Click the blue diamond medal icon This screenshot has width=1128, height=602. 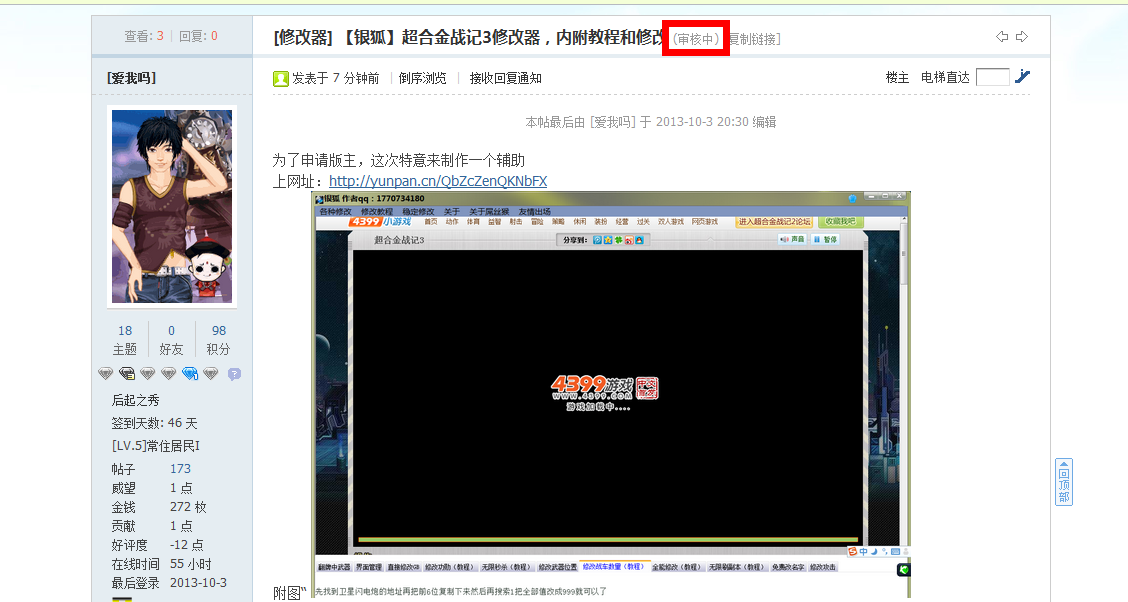190,374
